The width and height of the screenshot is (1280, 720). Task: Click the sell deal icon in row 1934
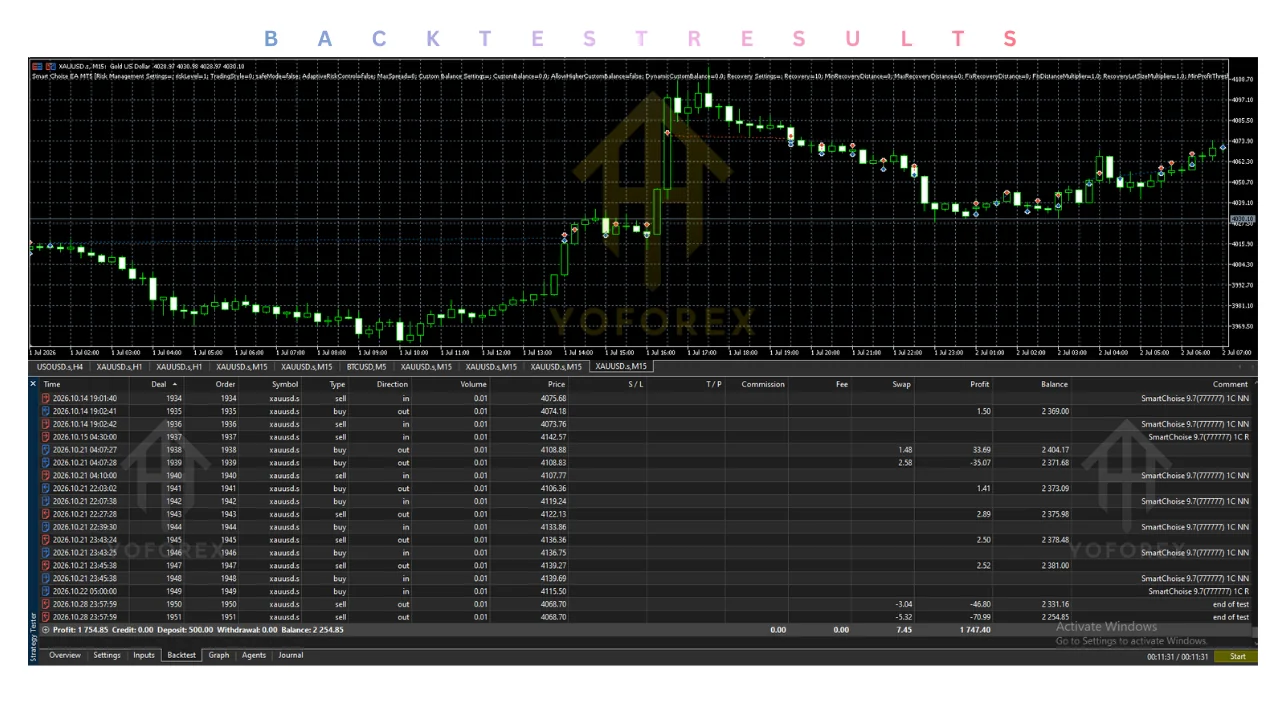coord(45,398)
